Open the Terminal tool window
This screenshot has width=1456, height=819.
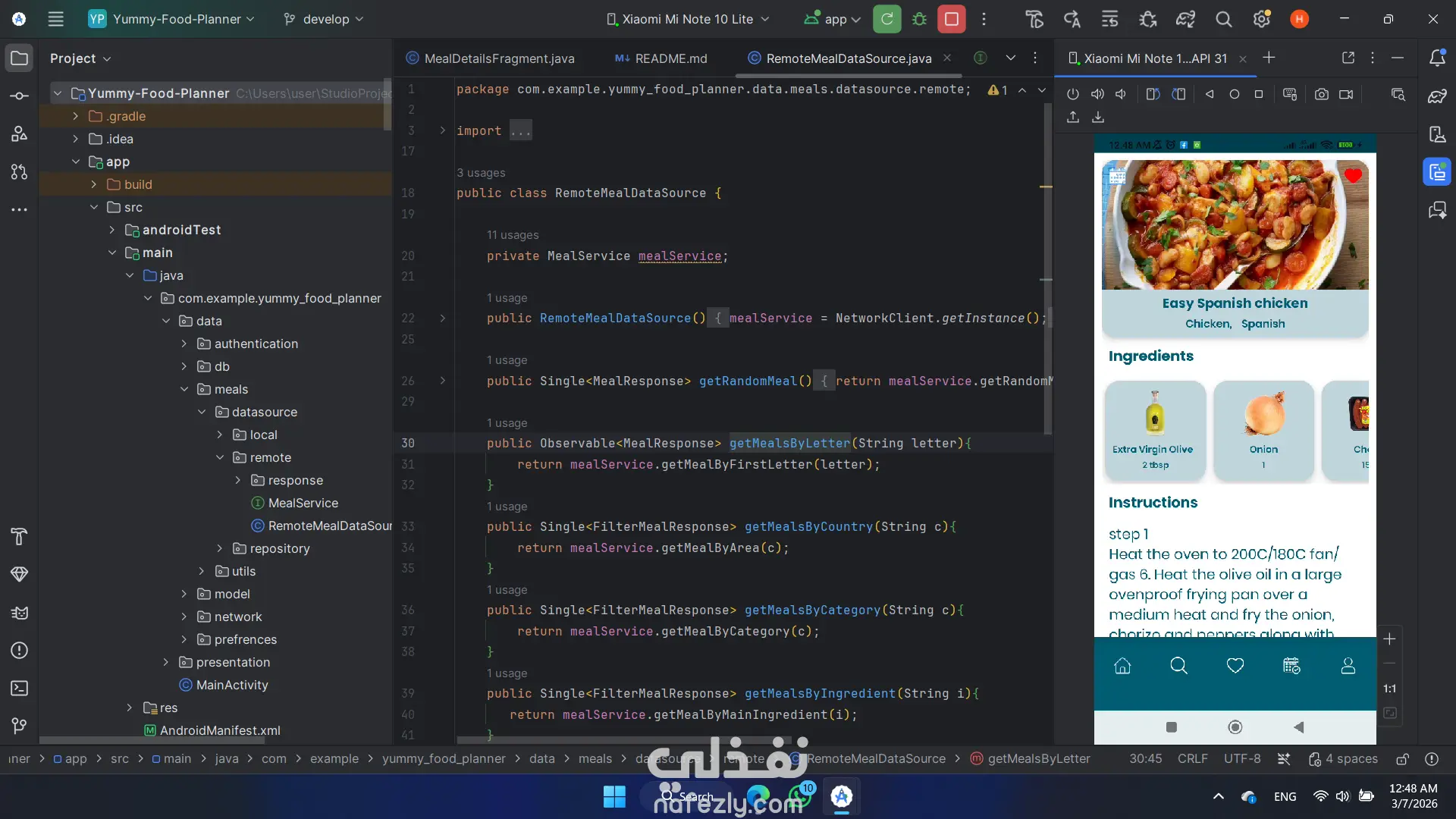[20, 689]
